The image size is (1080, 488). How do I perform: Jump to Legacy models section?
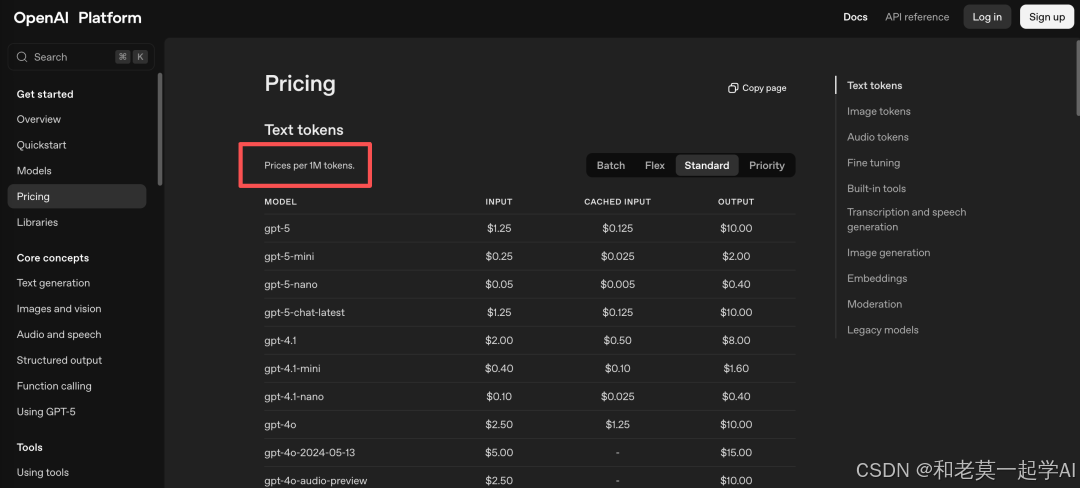[882, 330]
